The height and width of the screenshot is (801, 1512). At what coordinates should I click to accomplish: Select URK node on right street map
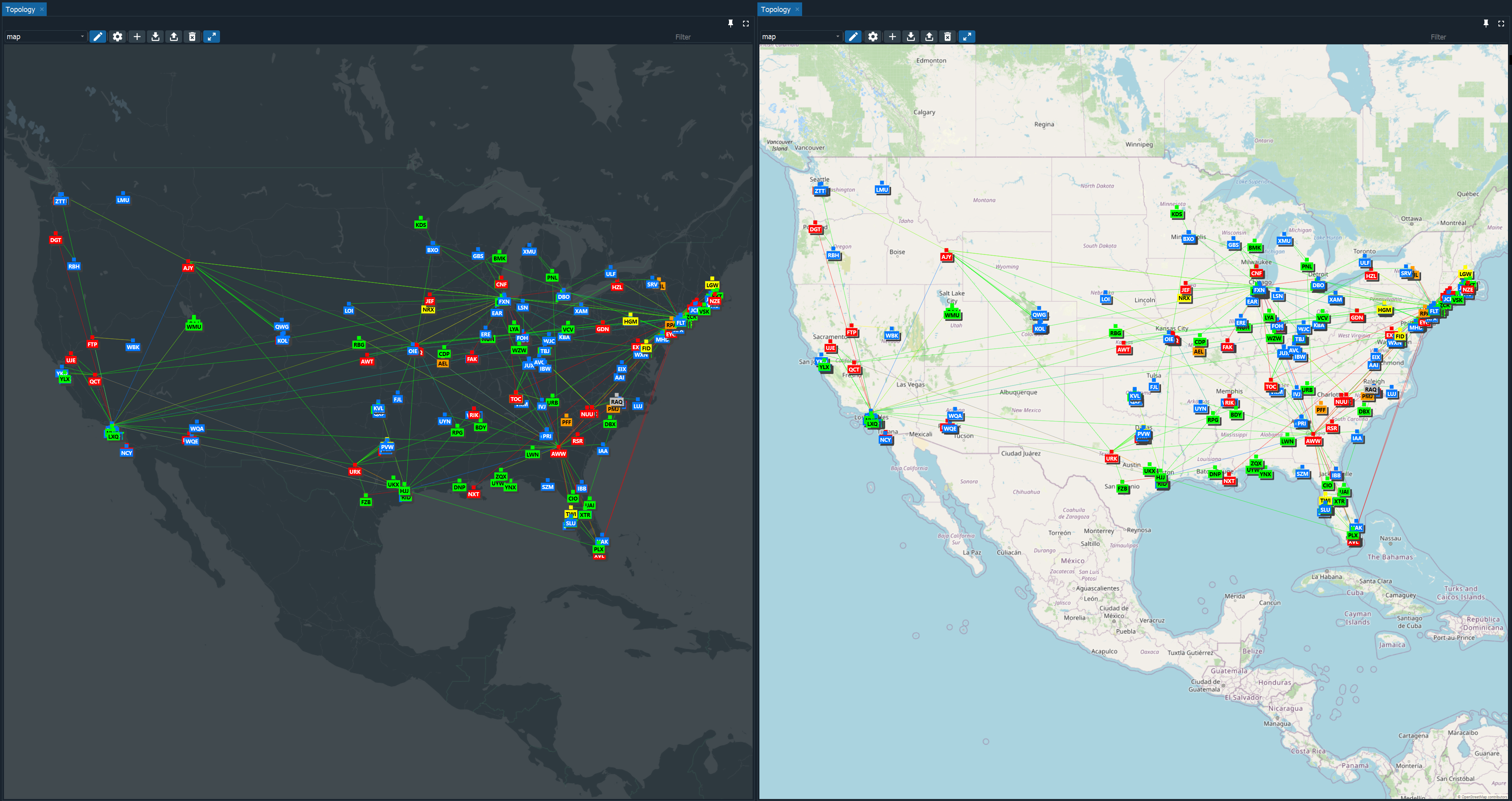tap(1111, 459)
